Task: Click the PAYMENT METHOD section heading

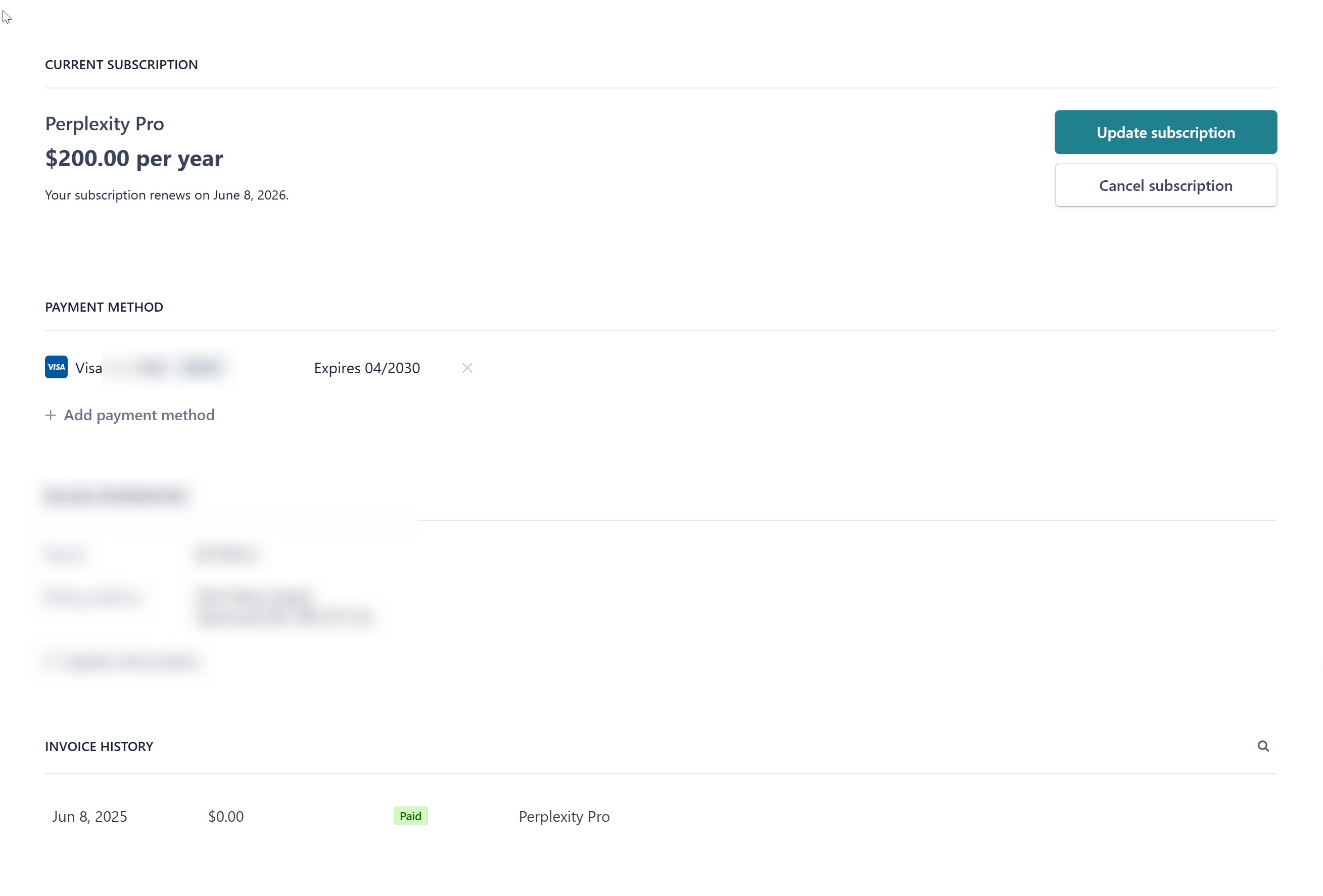Action: pos(104,307)
